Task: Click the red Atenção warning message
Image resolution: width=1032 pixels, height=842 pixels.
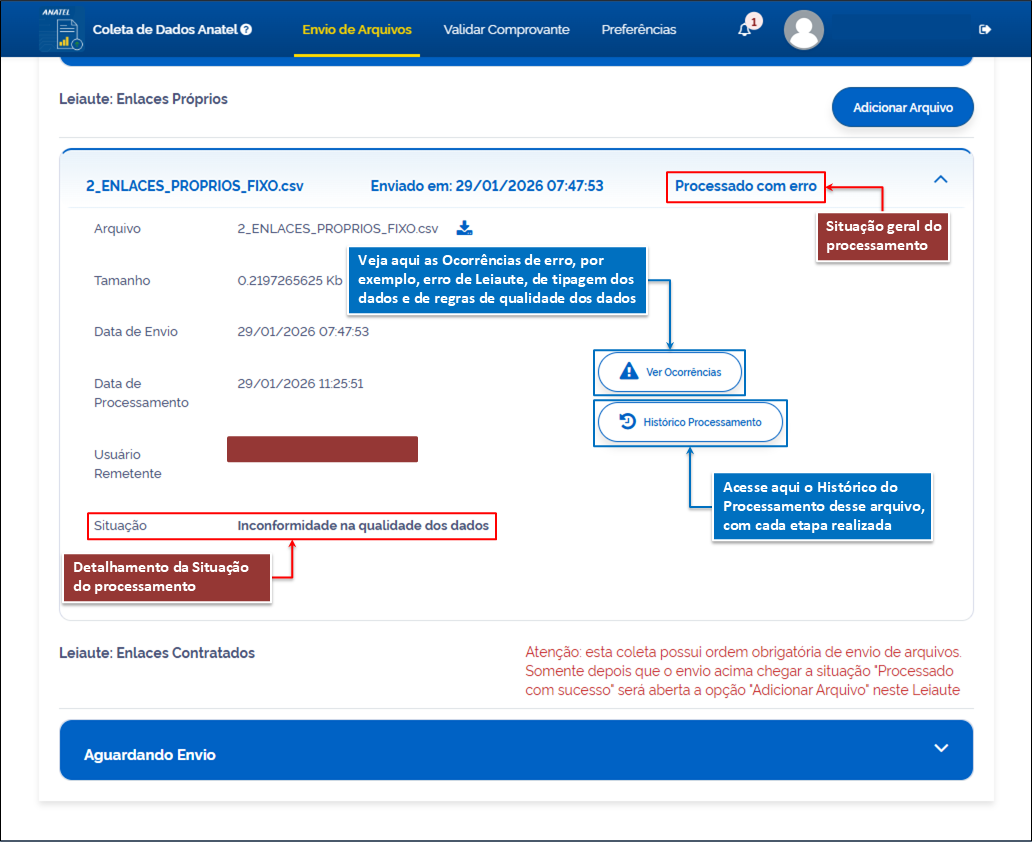Action: click(x=743, y=671)
